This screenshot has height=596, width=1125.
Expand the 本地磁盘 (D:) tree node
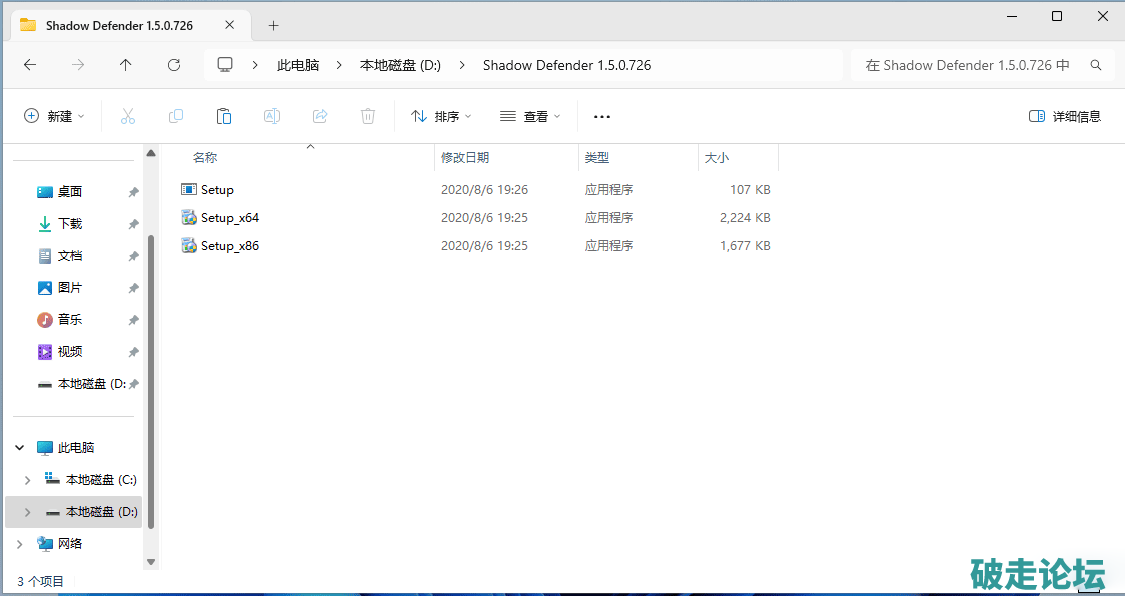pos(27,512)
